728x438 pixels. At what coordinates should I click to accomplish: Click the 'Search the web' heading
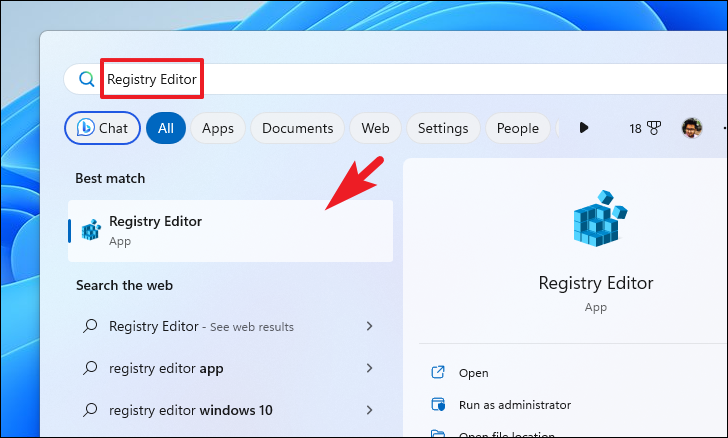(124, 285)
